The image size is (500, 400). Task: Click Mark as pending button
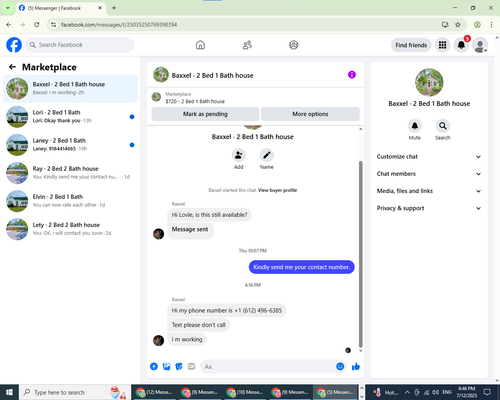coord(205,114)
